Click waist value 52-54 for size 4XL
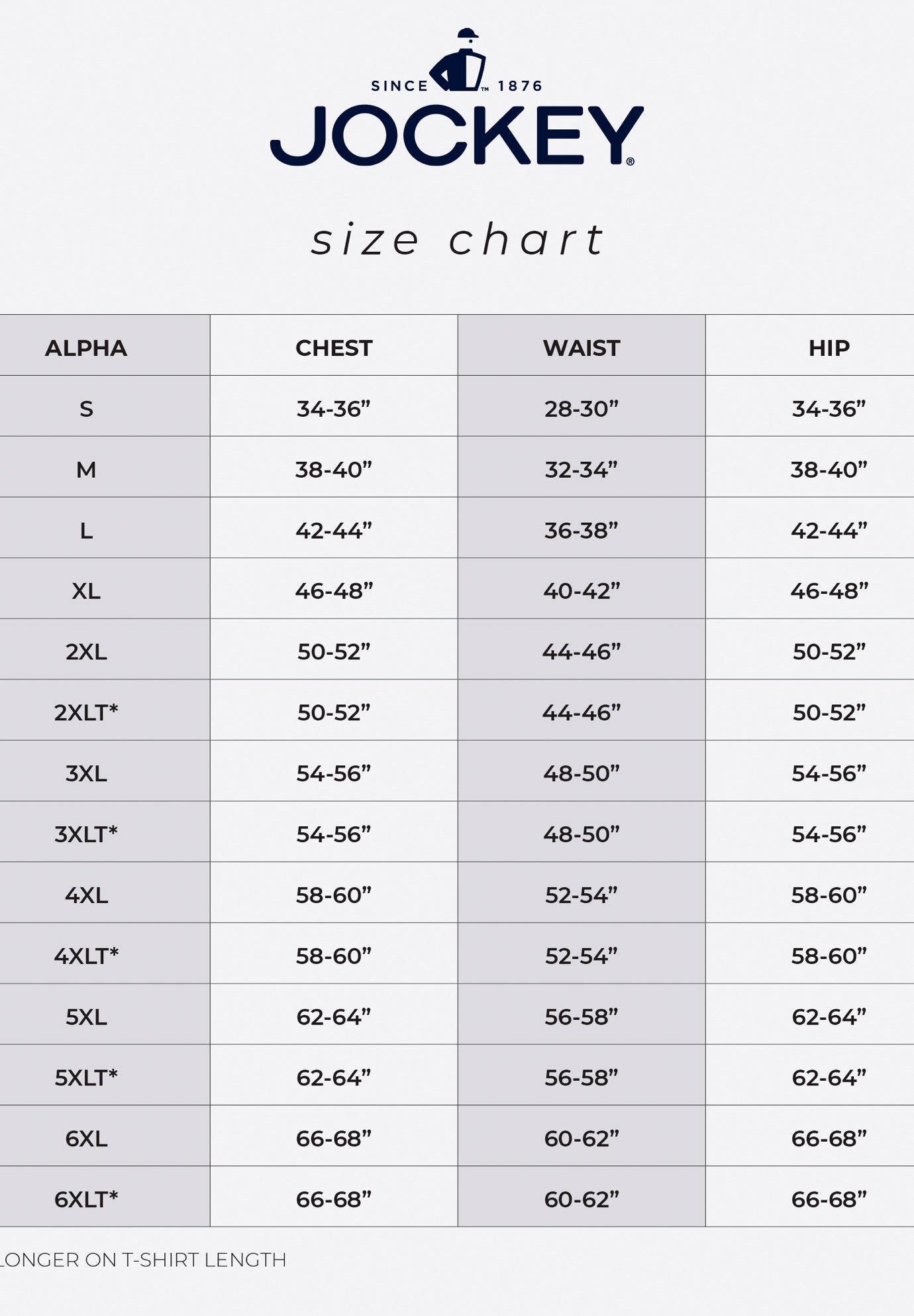 (582, 895)
